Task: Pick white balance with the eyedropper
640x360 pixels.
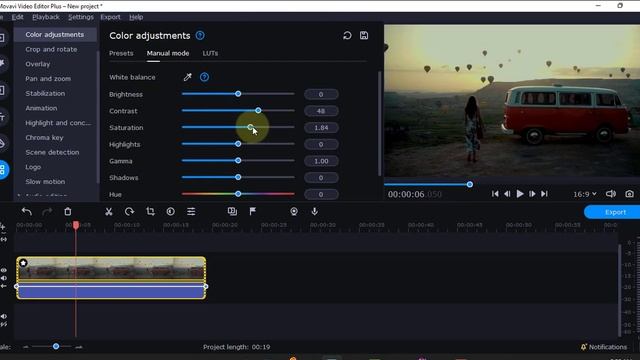Action: click(187, 77)
